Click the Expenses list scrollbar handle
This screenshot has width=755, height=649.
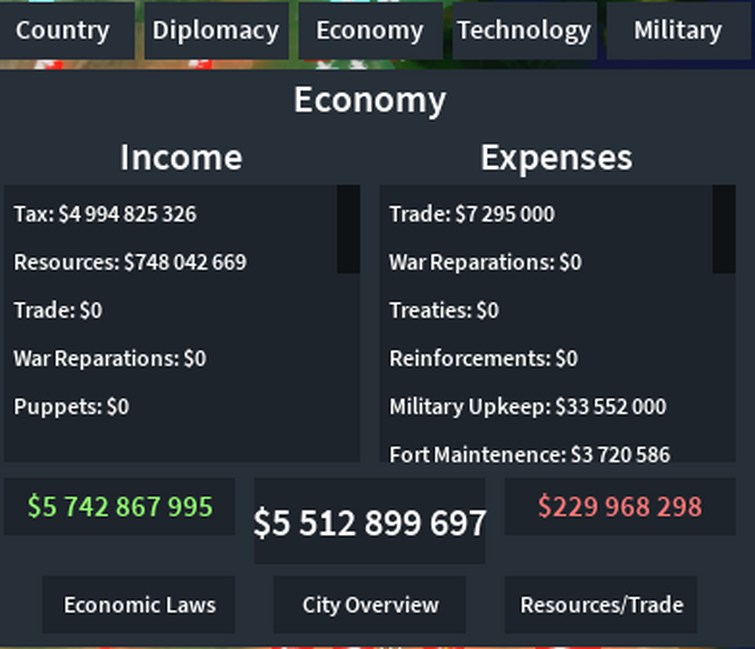723,229
